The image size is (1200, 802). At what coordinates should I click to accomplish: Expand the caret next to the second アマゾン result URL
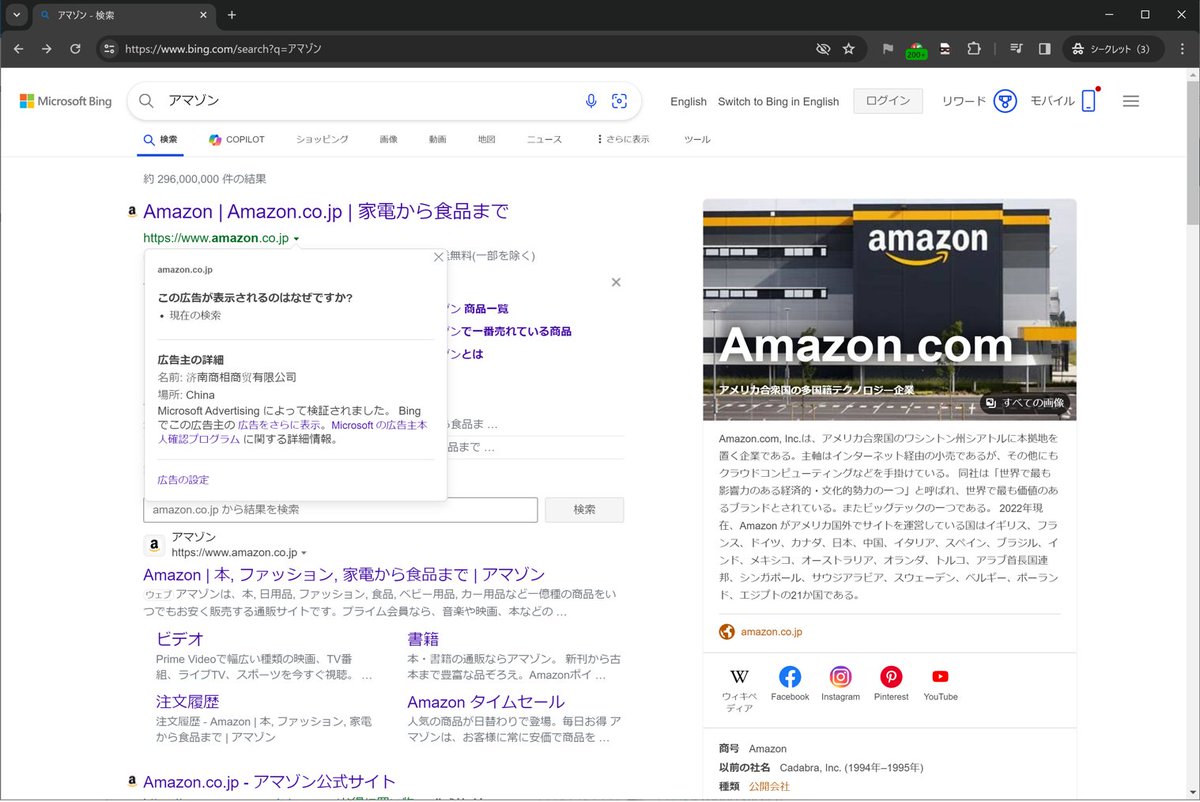click(304, 551)
